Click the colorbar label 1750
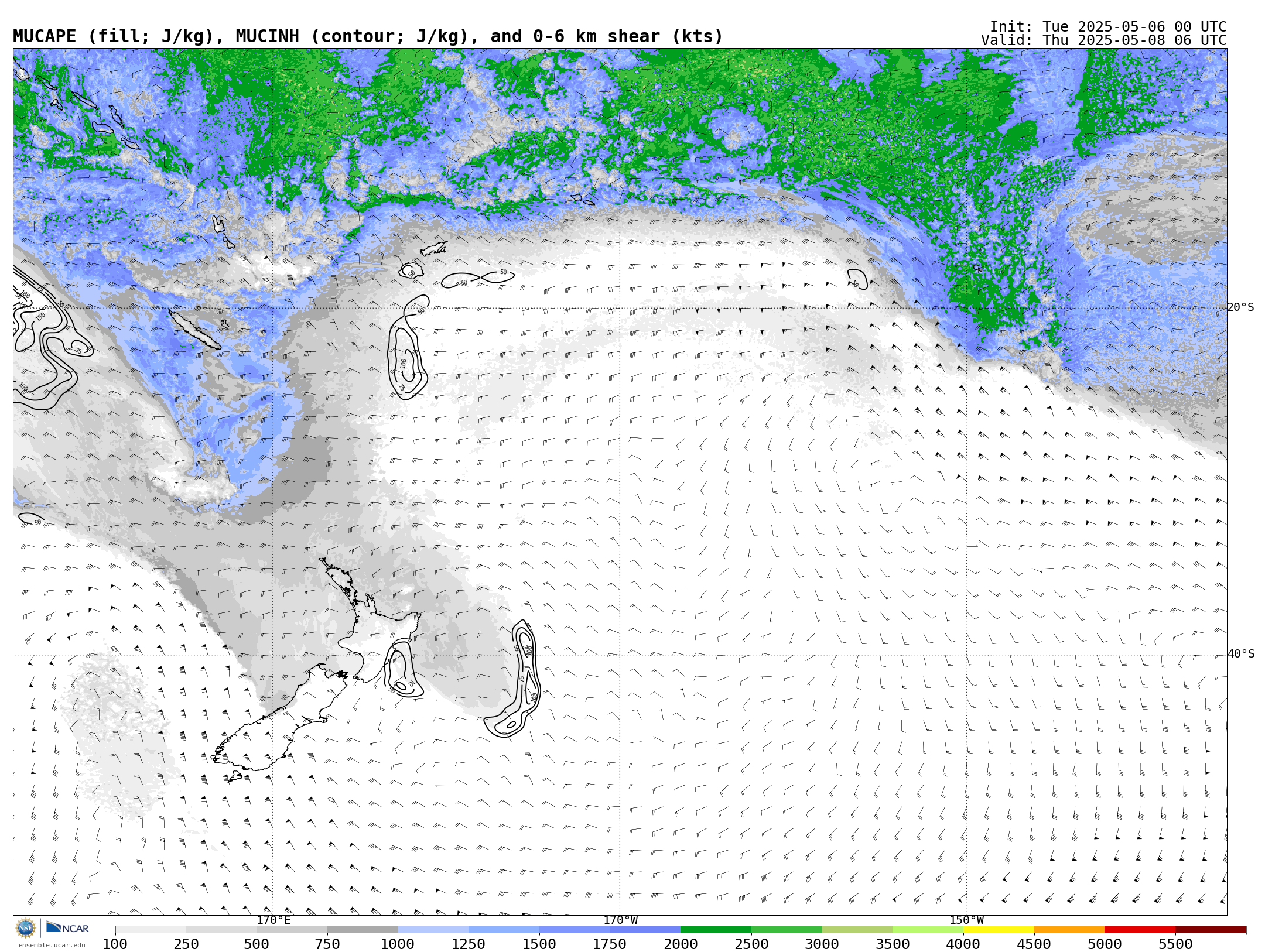The width and height of the screenshot is (1265, 952). point(610,944)
